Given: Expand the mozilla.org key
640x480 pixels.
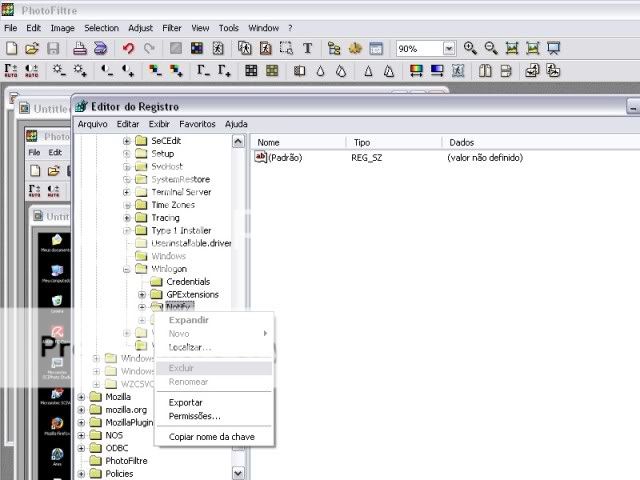Looking at the screenshot, I should click(x=81, y=410).
